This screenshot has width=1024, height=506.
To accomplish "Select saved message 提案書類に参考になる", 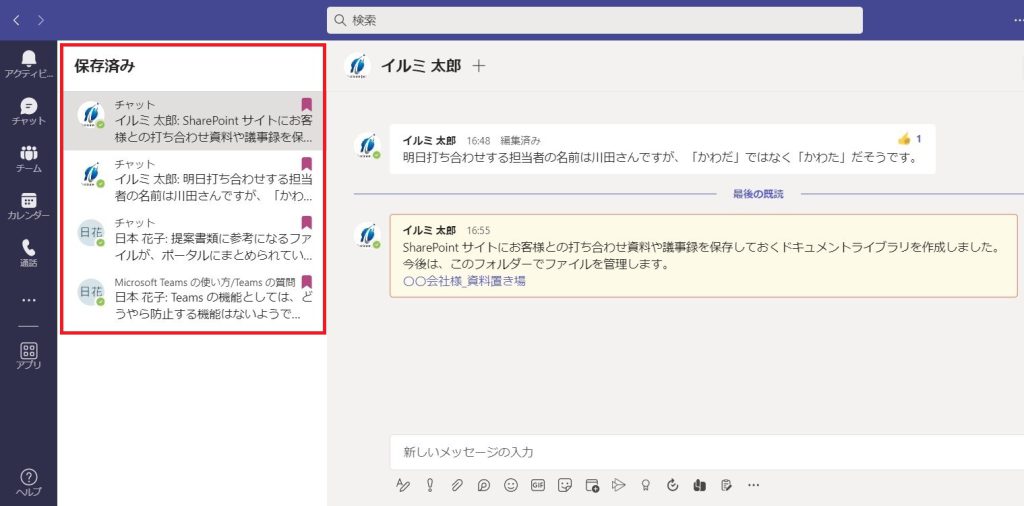I will [x=193, y=239].
